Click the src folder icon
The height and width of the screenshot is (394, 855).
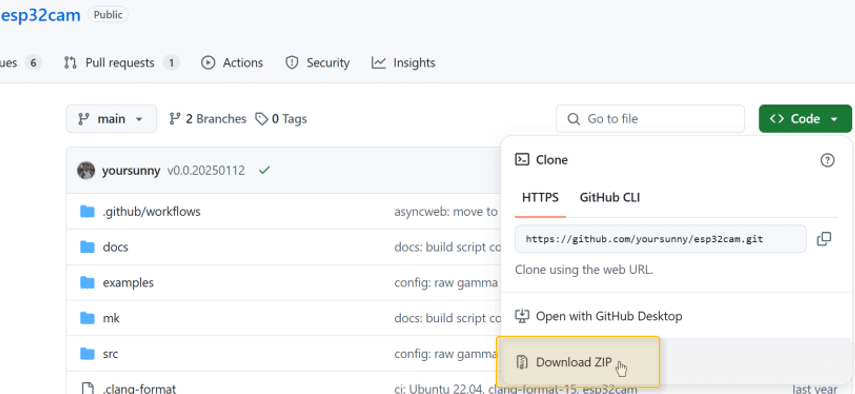tap(87, 354)
